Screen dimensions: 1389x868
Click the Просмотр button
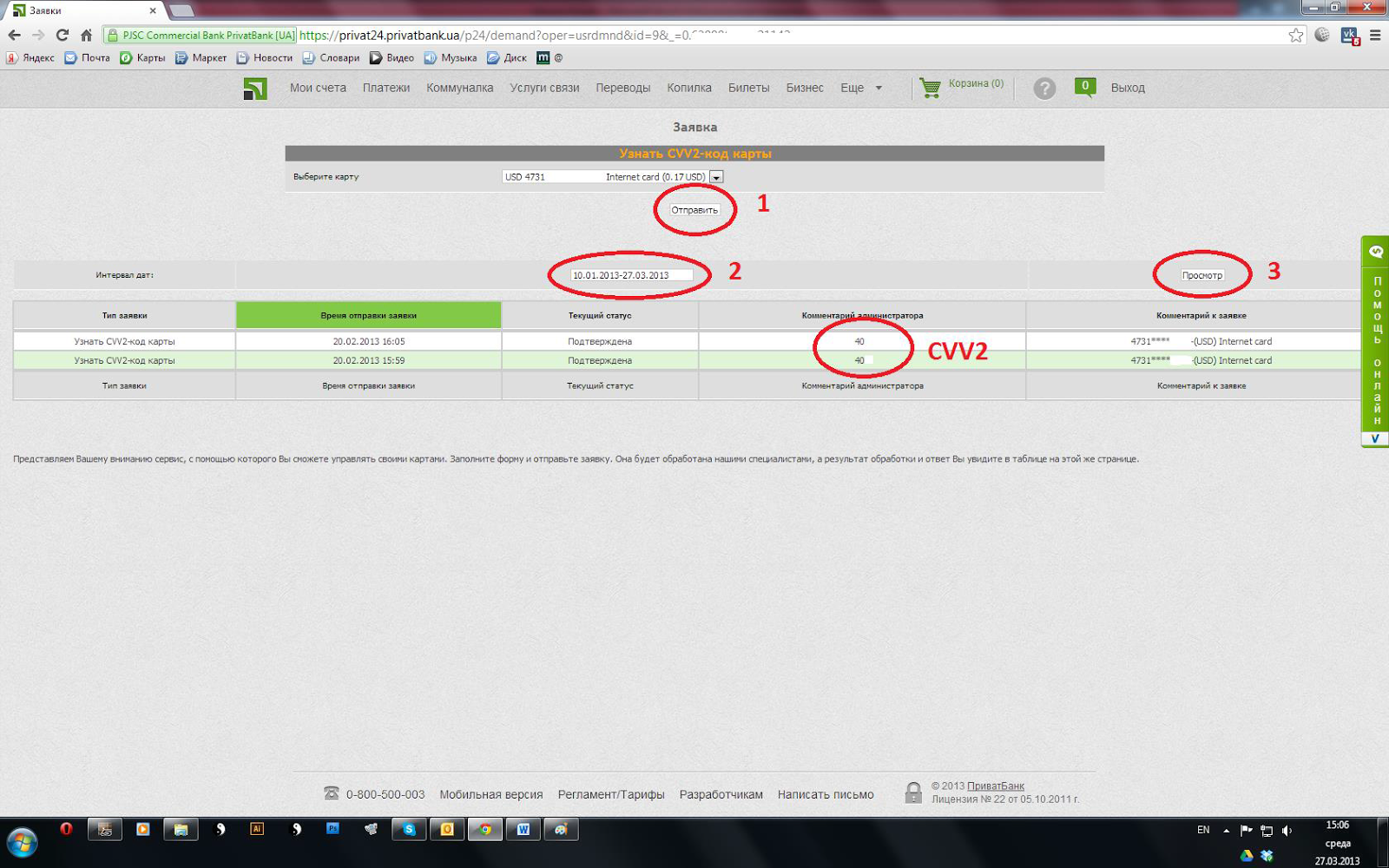1202,275
